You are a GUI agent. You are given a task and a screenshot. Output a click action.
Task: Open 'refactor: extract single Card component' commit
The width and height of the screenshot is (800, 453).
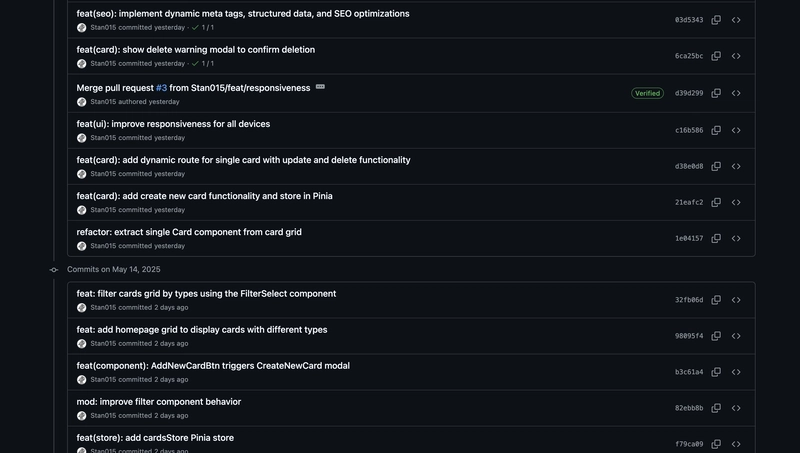189,232
